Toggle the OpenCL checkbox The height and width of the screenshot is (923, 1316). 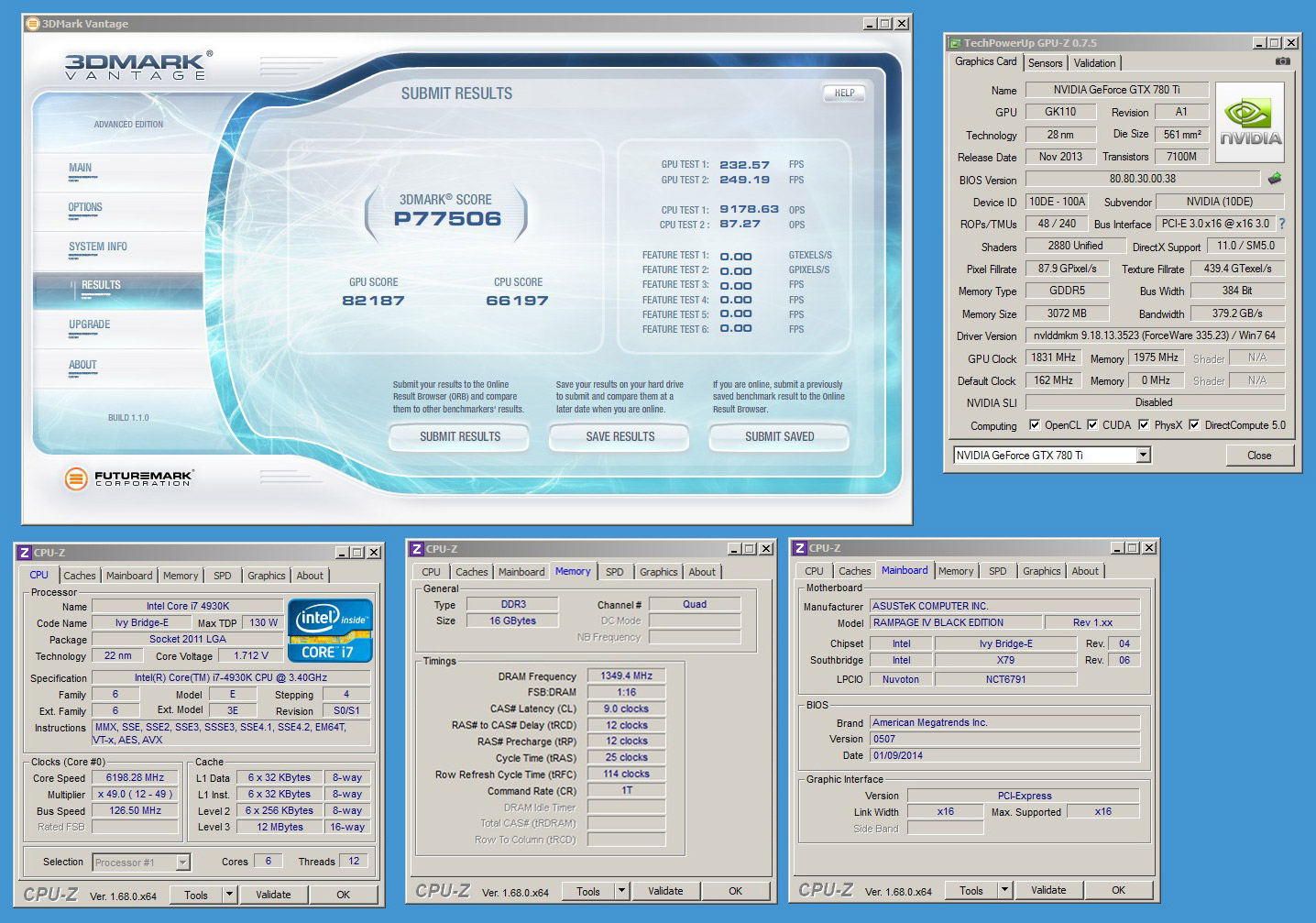tap(1035, 425)
